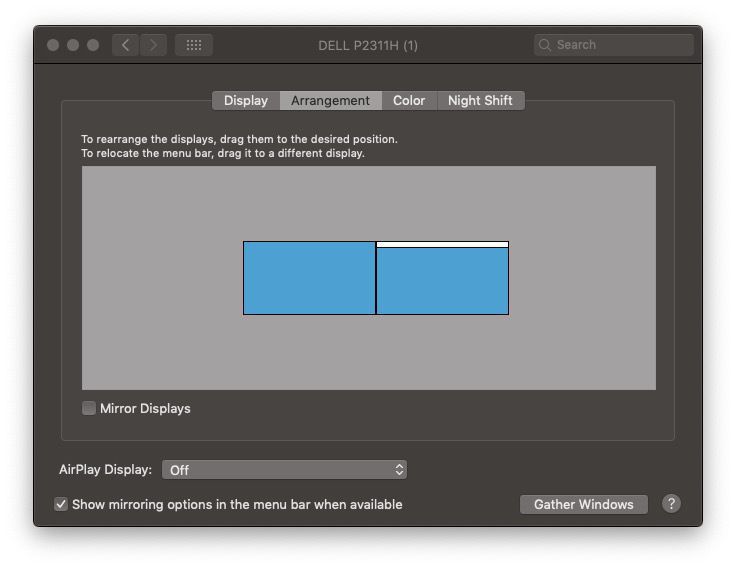Image resolution: width=736 pixels, height=568 pixels.
Task: Open the Color tab
Action: [x=409, y=101]
